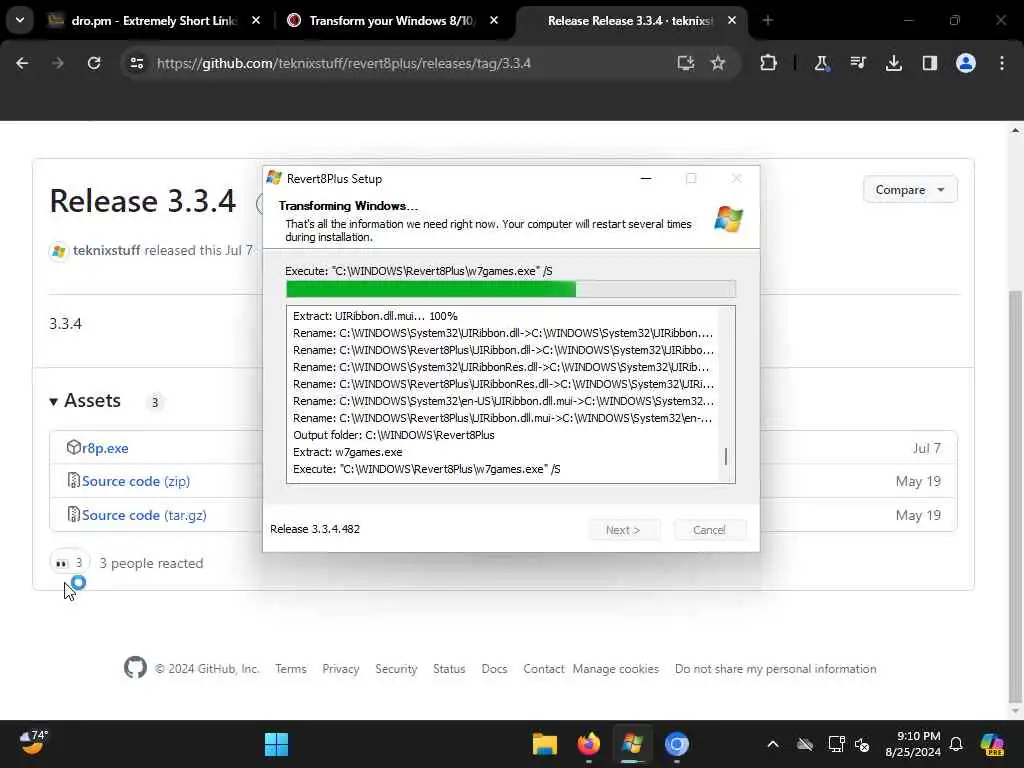Close the dro.pm tab
Screen dimensions: 1024x768
coord(256,21)
